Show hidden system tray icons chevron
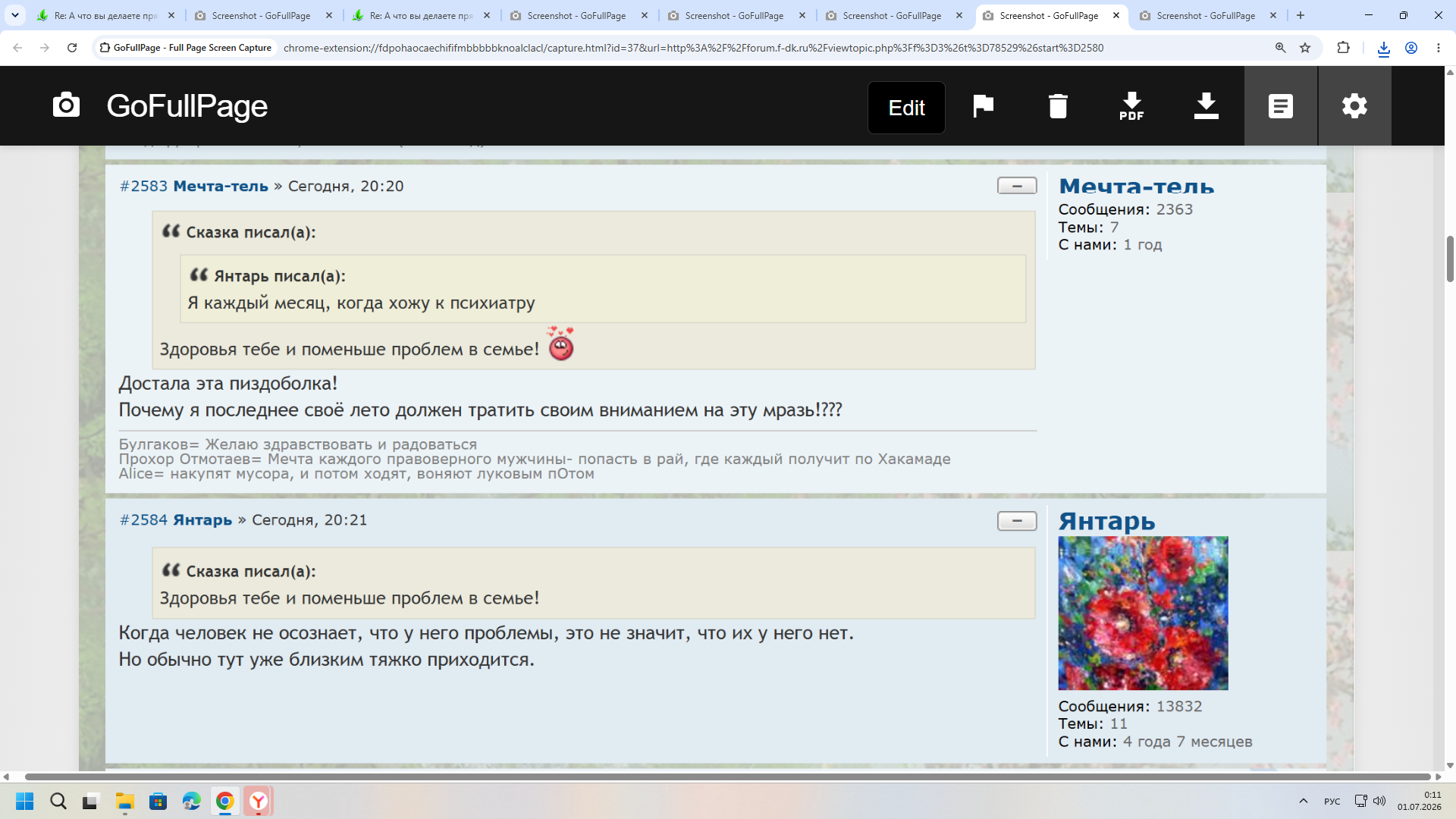Viewport: 1456px width, 819px height. pyautogui.click(x=1303, y=801)
